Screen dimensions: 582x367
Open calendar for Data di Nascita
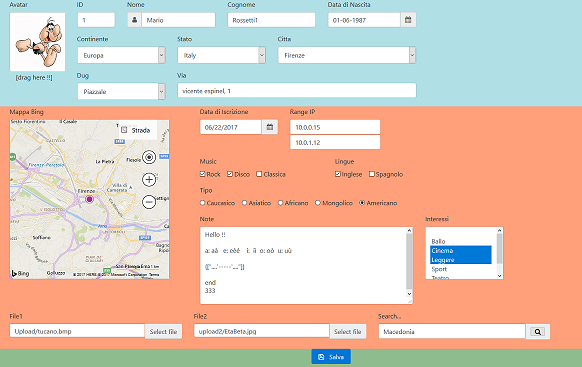408,20
